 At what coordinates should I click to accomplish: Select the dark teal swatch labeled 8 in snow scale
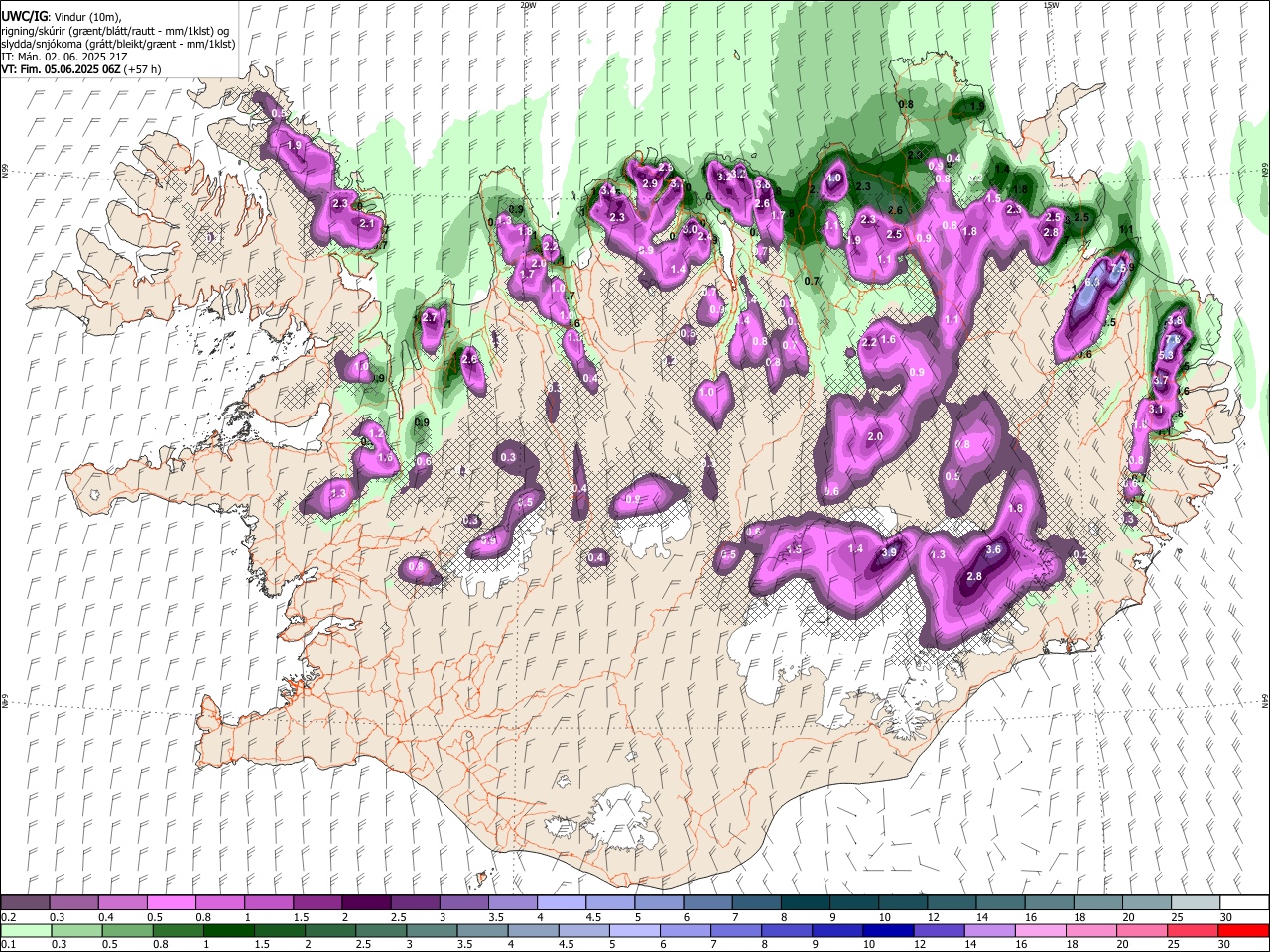pos(805,903)
